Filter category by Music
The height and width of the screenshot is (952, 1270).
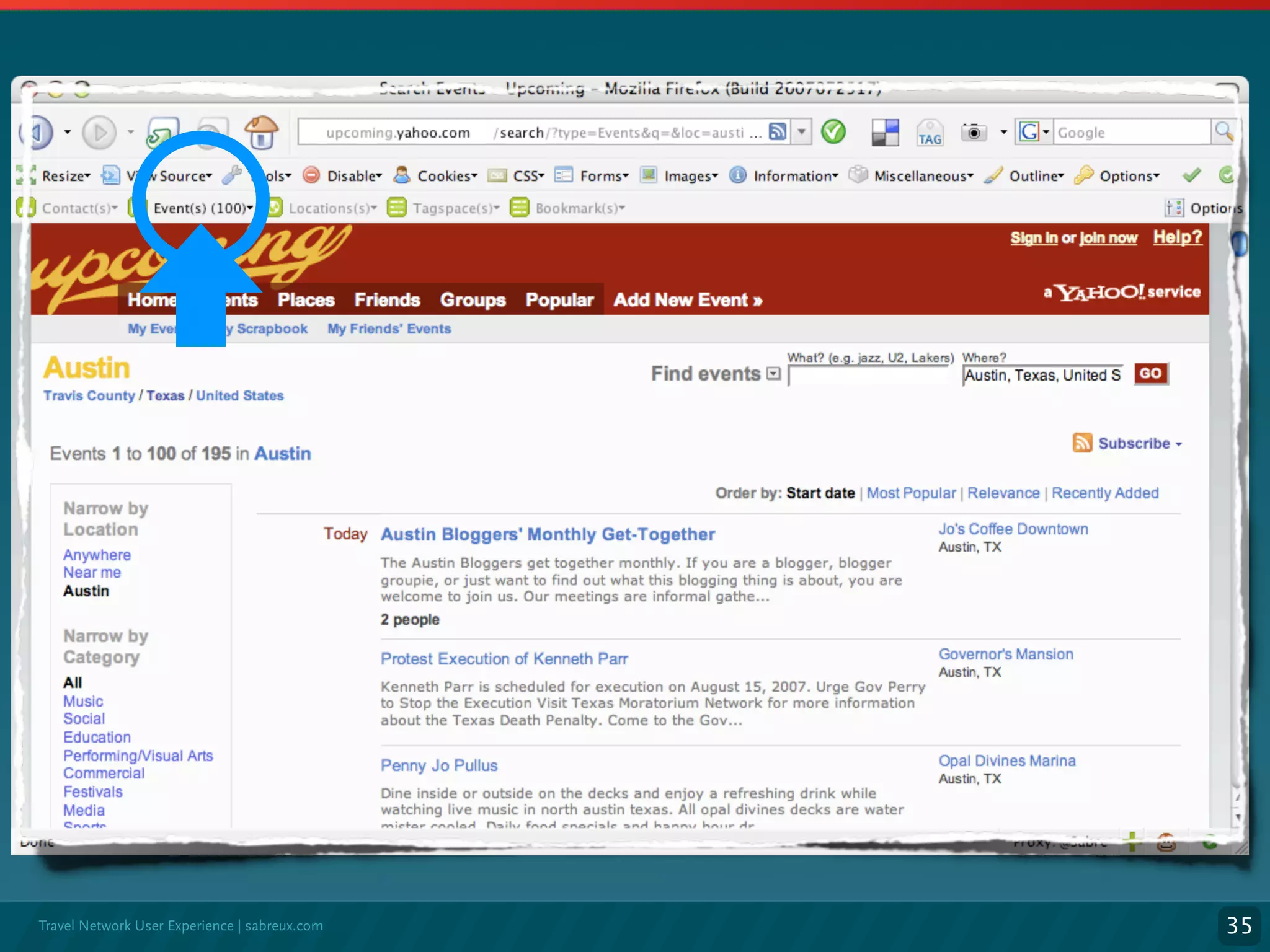83,701
